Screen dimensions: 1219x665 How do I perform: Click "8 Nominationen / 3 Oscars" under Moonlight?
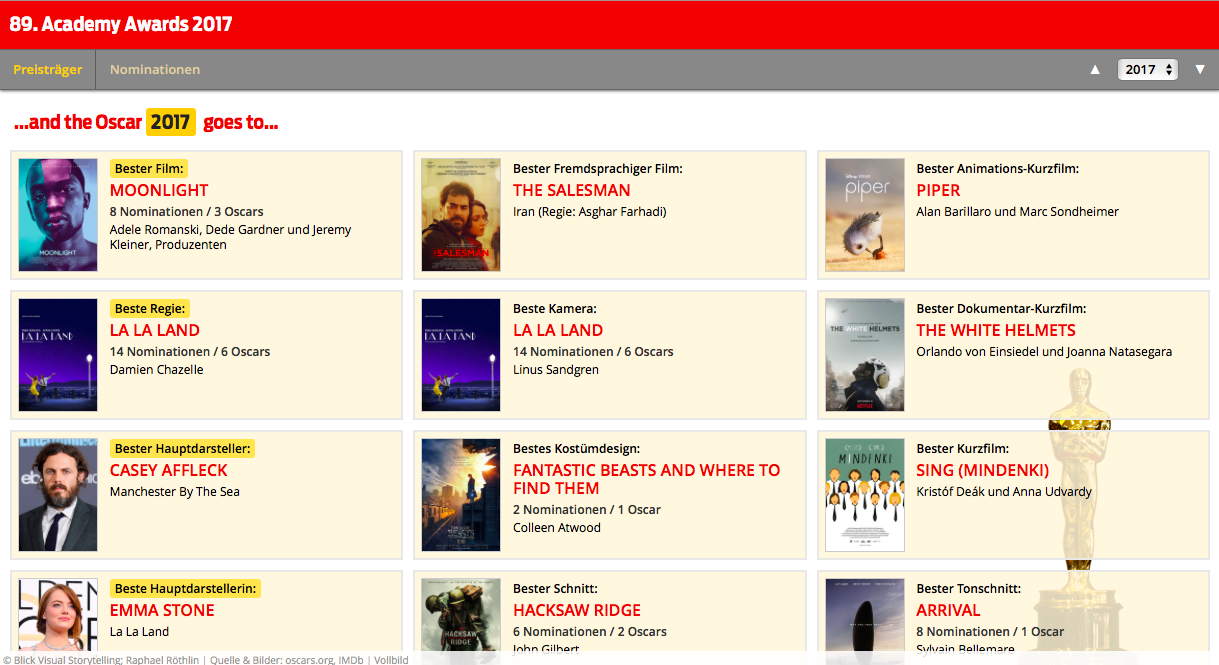(187, 212)
